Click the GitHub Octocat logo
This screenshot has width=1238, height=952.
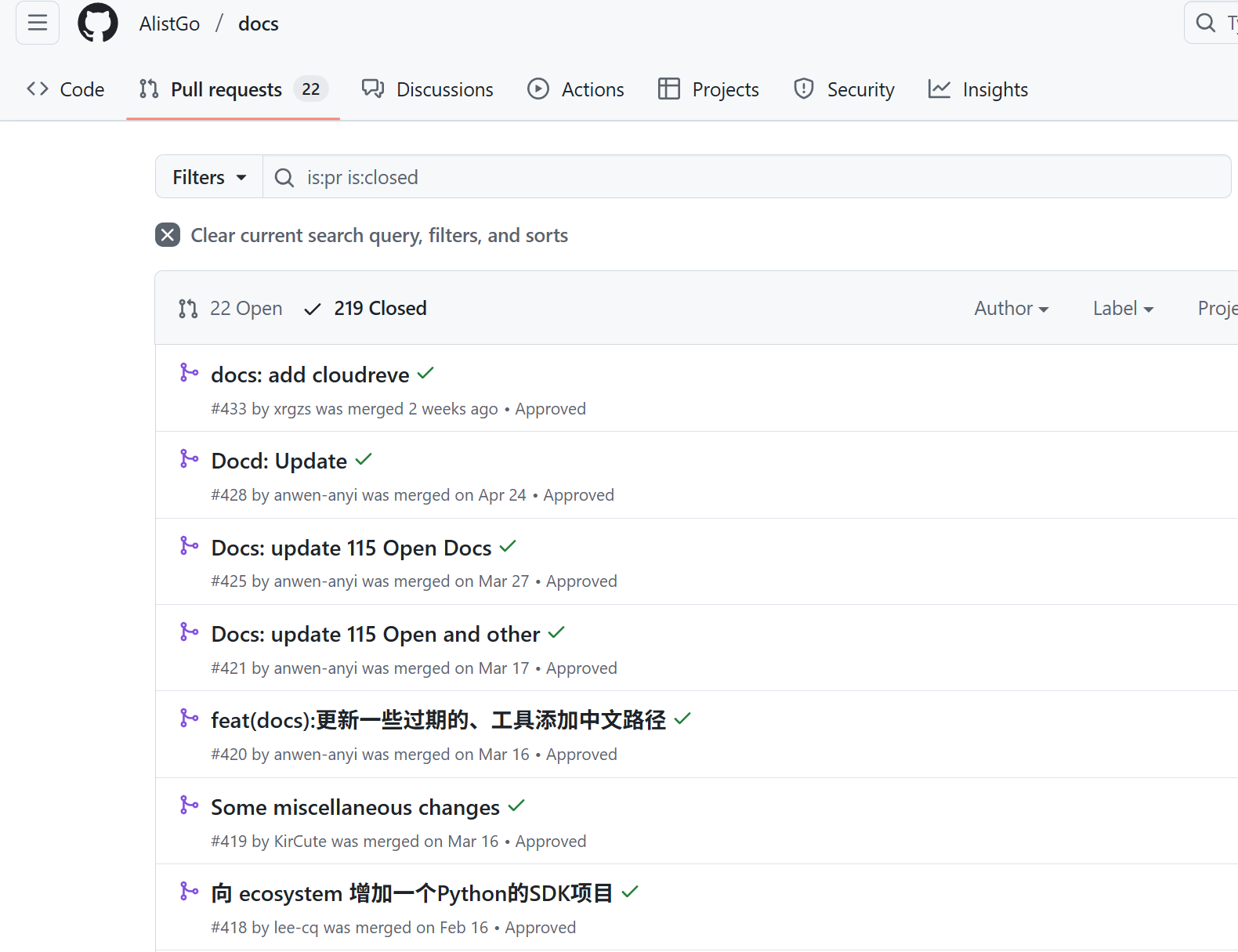click(x=98, y=24)
